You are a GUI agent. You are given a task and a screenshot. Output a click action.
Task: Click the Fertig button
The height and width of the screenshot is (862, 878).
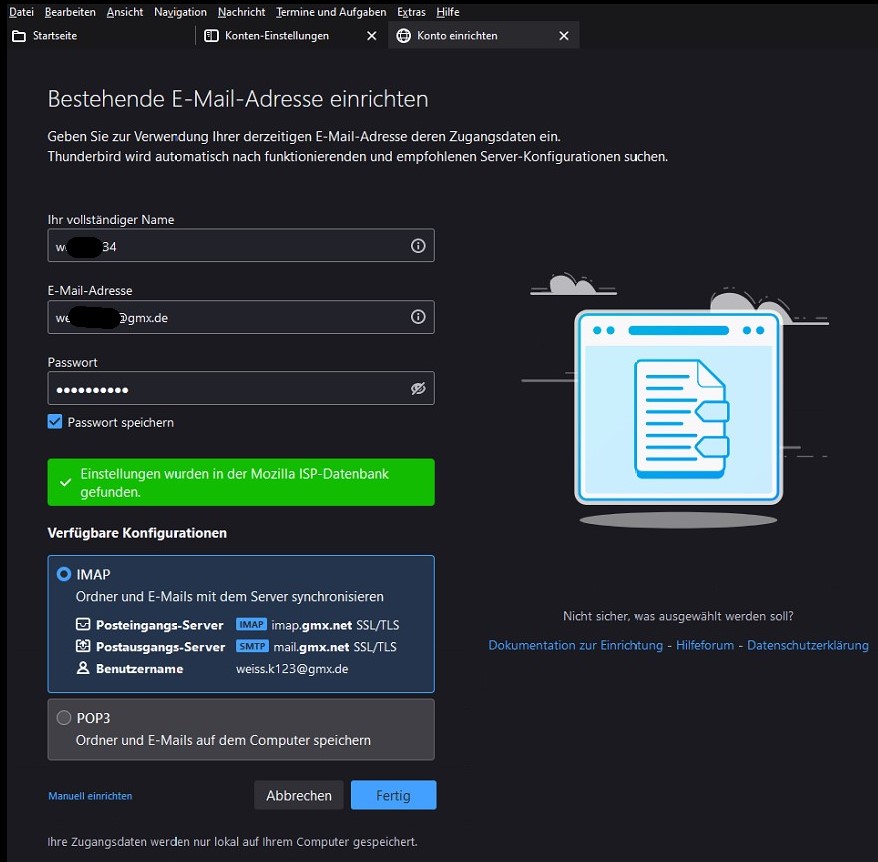pos(393,795)
